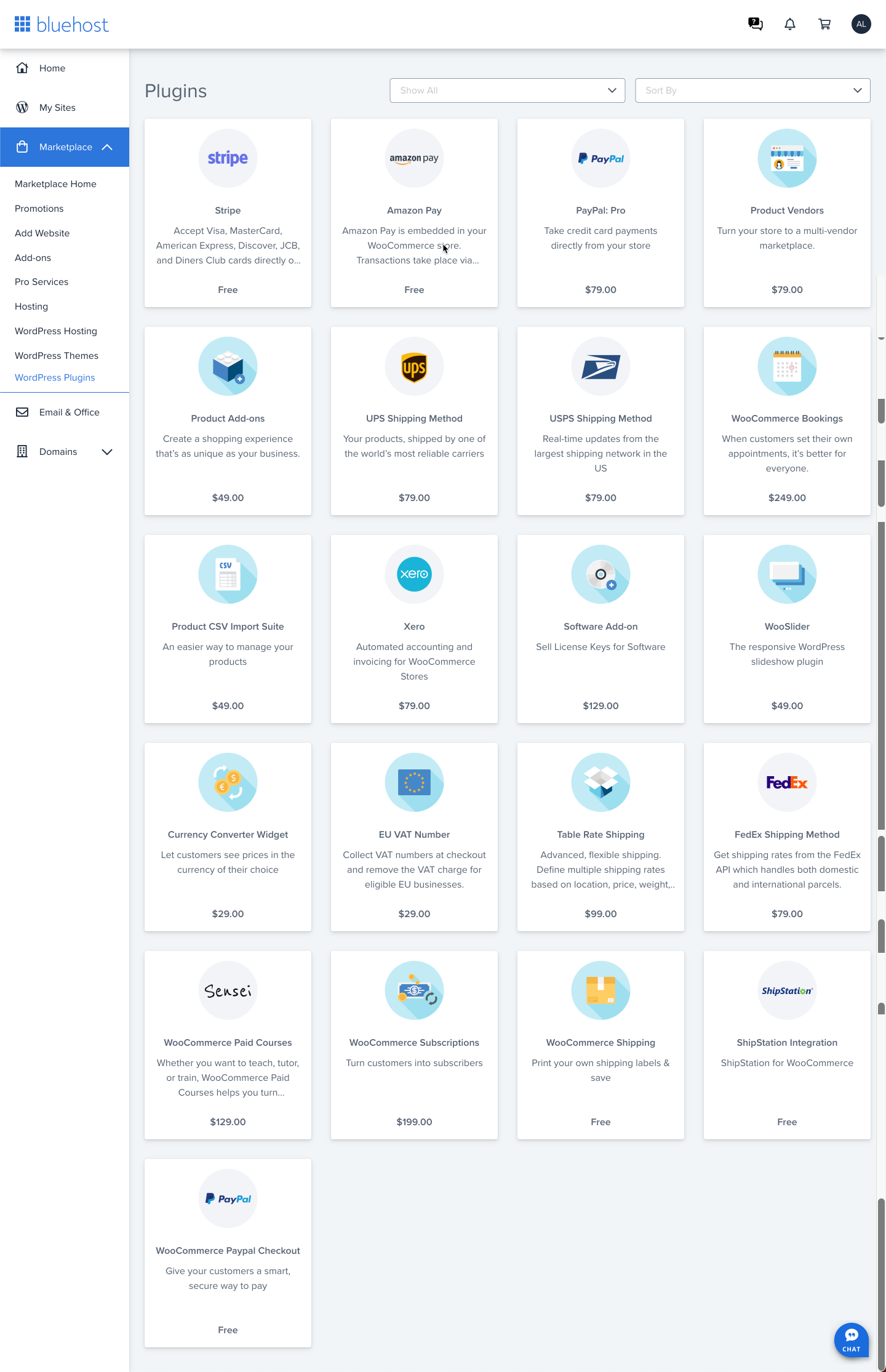
Task: Expand the Domains sidebar menu
Action: [x=107, y=452]
